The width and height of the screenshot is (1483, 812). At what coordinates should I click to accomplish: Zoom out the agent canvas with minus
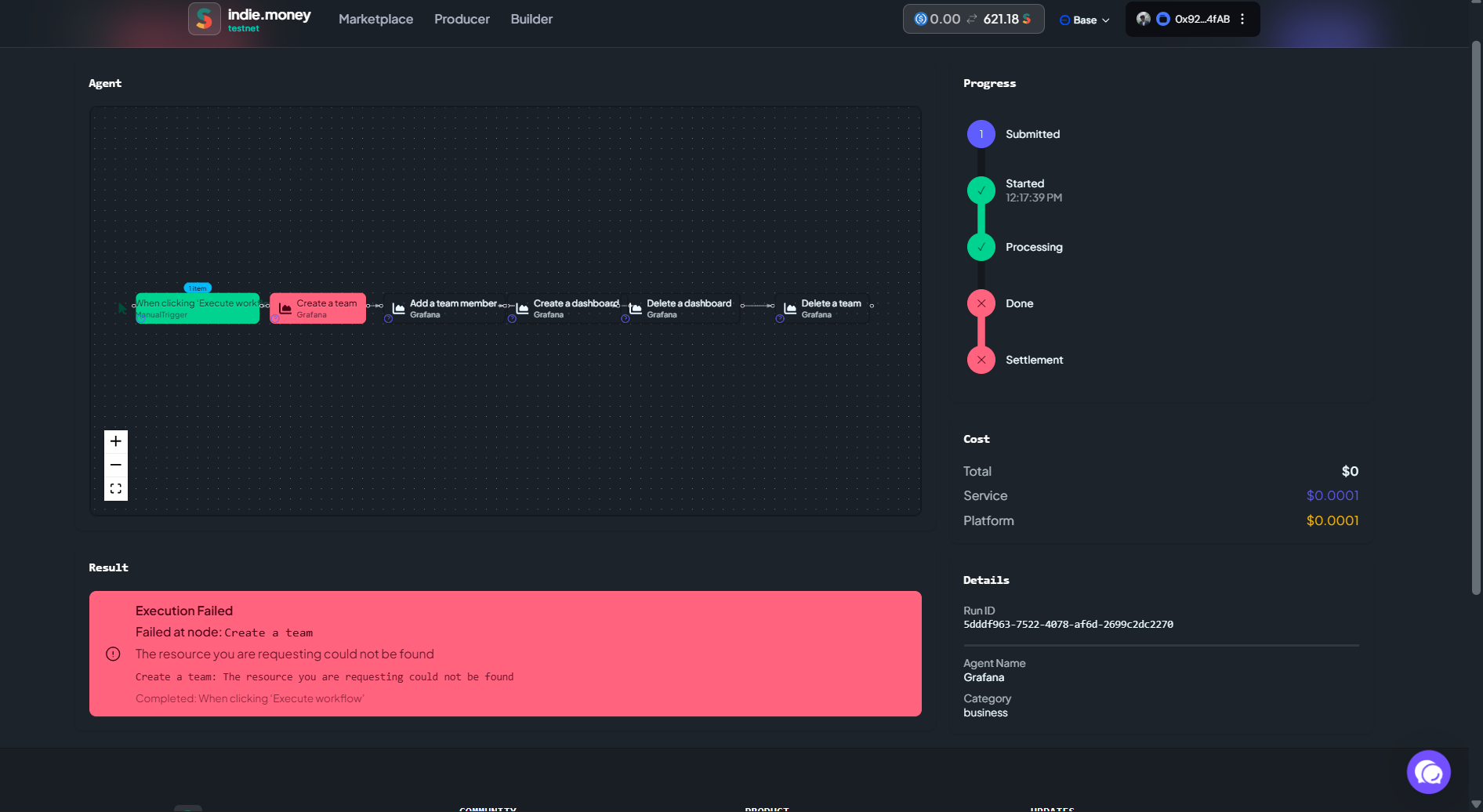[x=116, y=465]
